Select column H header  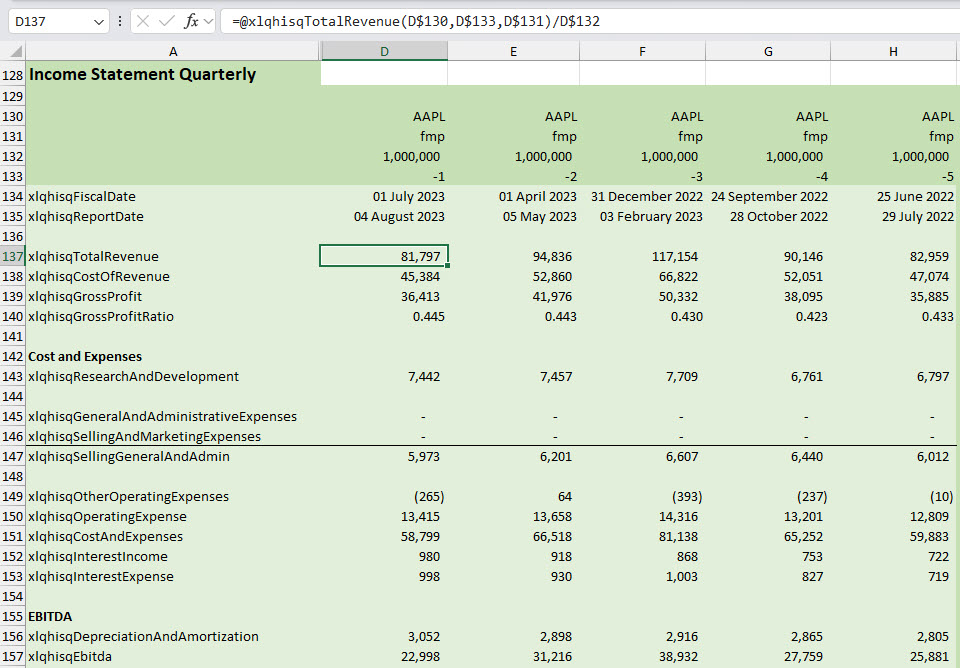(893, 52)
